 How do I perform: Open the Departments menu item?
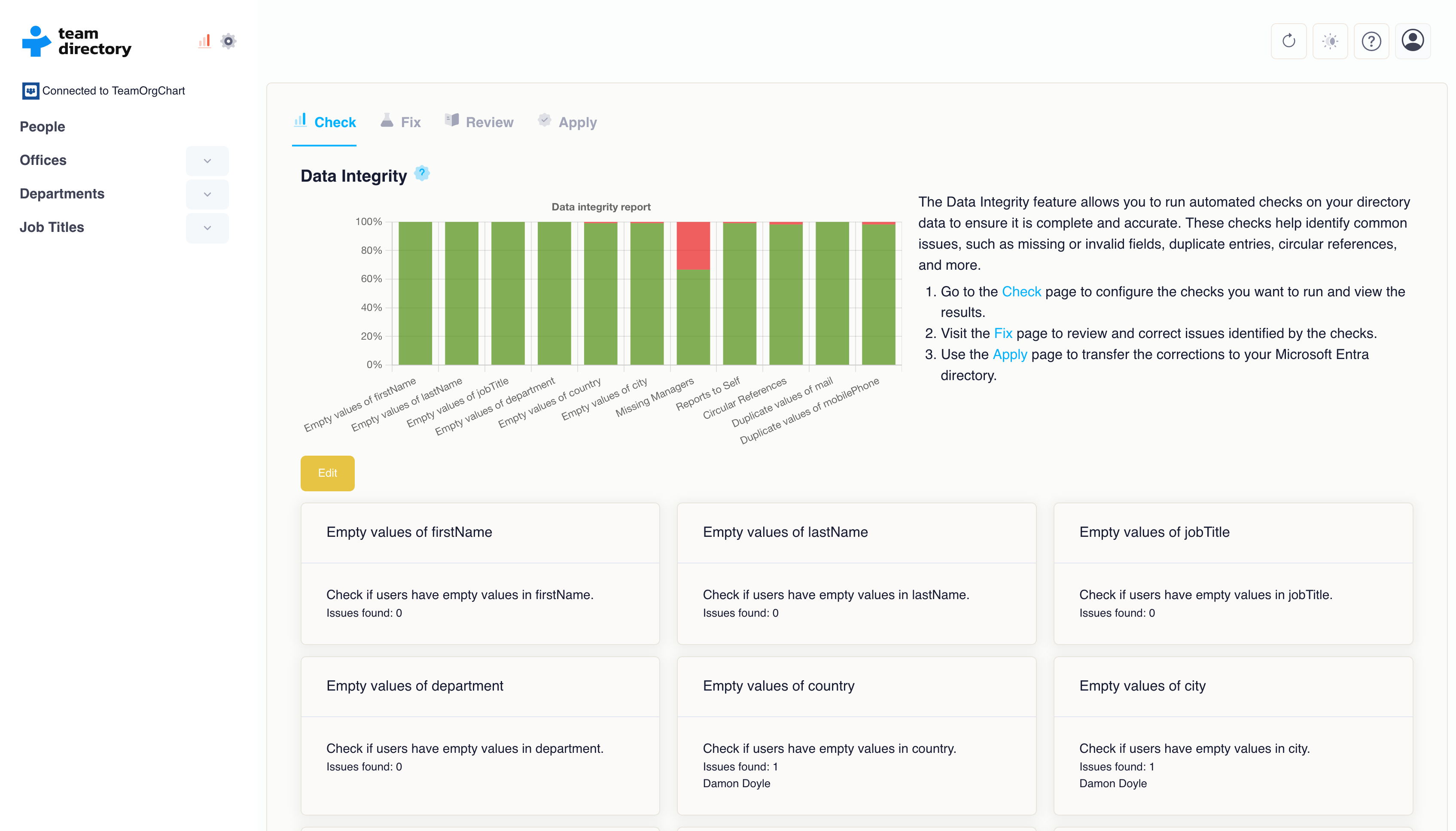pos(62,194)
